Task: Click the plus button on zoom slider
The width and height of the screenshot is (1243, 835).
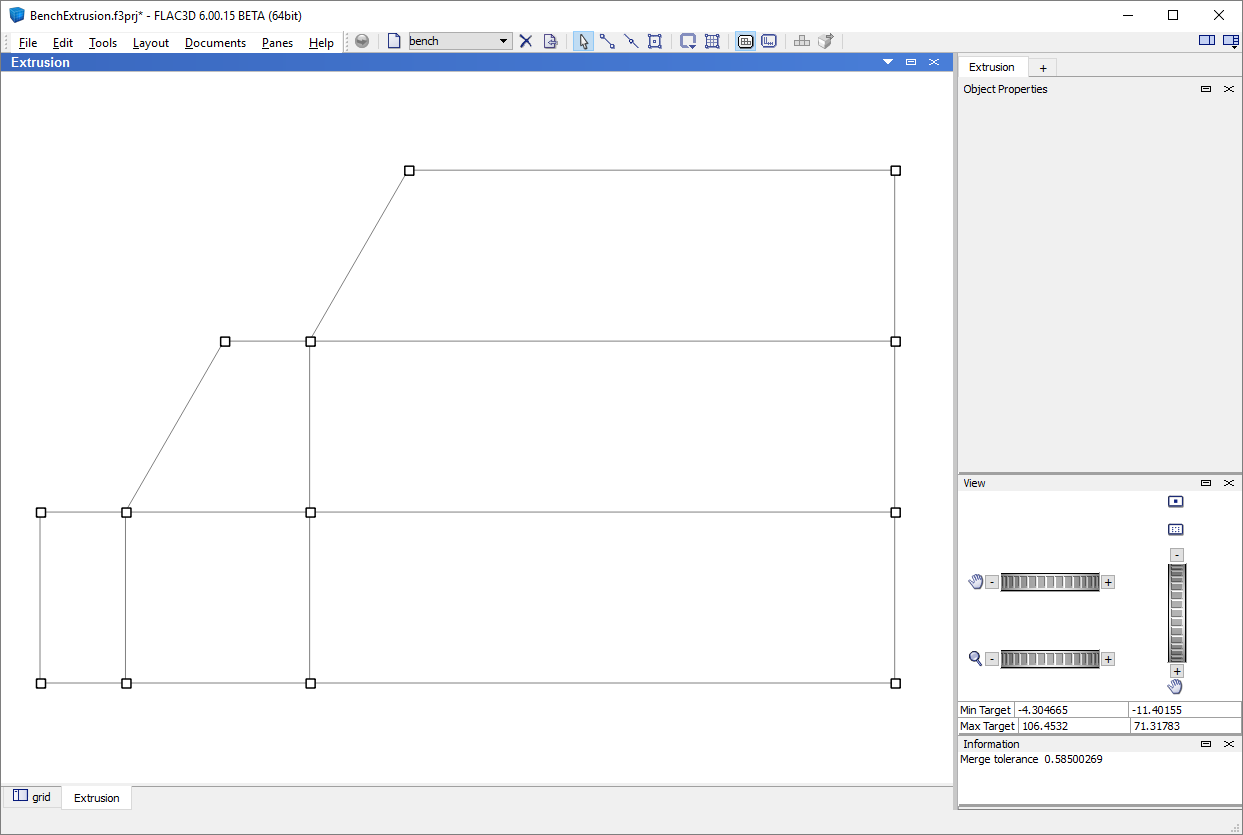Action: click(x=1108, y=659)
